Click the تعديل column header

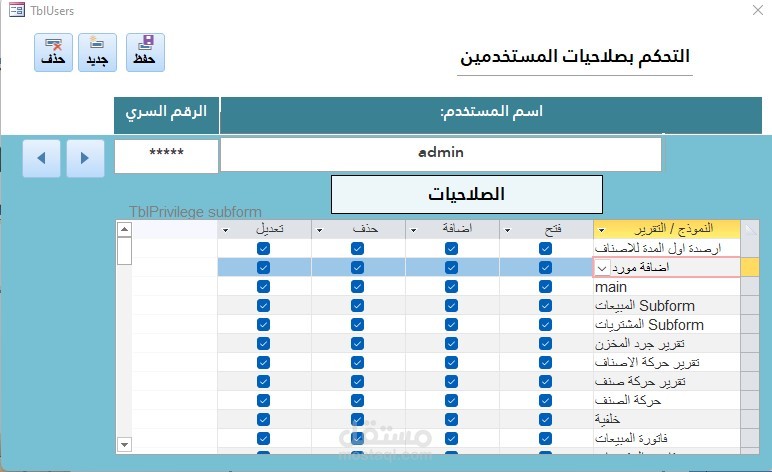pos(264,229)
